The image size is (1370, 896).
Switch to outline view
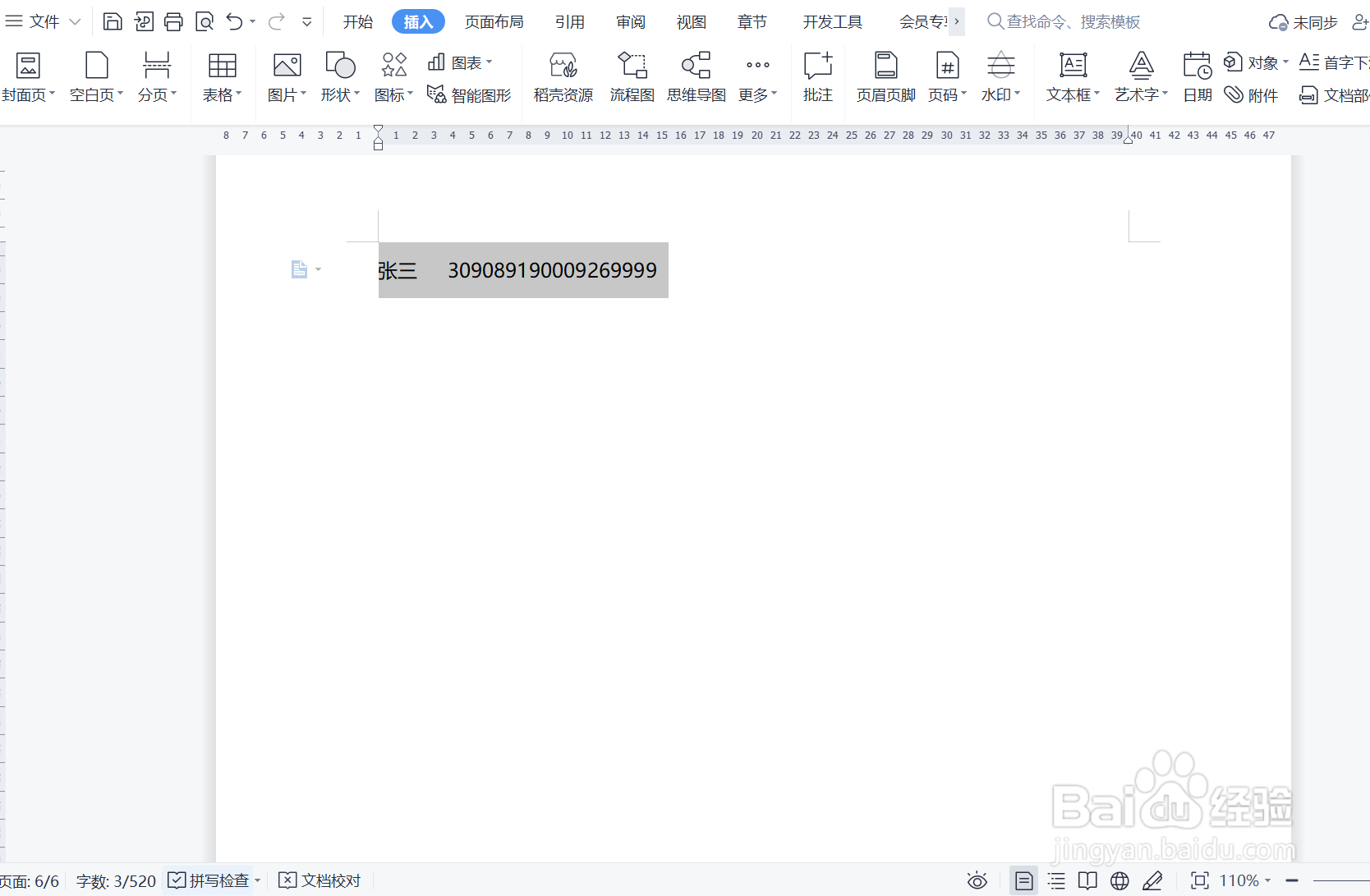pyautogui.click(x=1056, y=881)
